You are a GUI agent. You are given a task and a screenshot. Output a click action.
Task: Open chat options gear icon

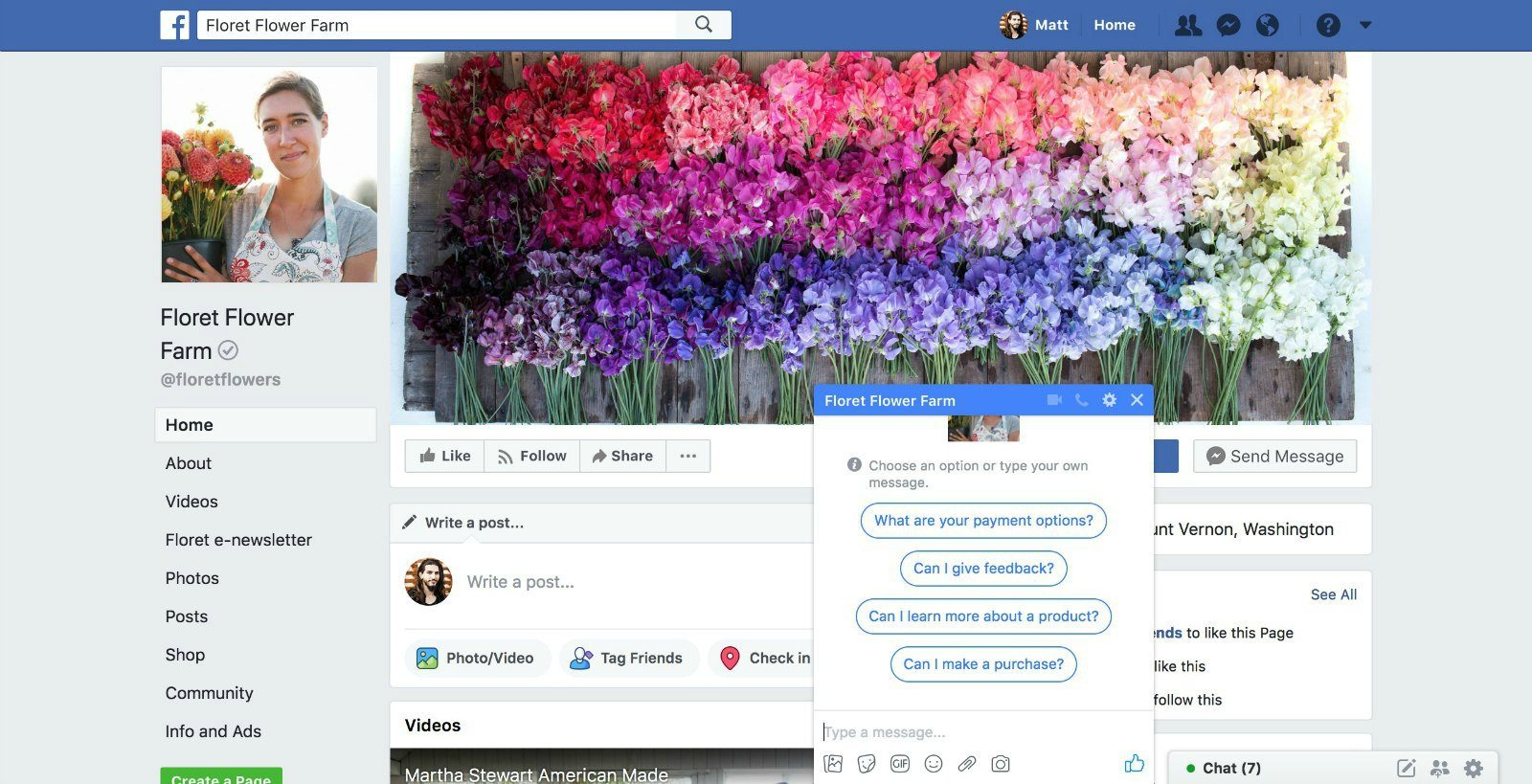pyautogui.click(x=1109, y=400)
